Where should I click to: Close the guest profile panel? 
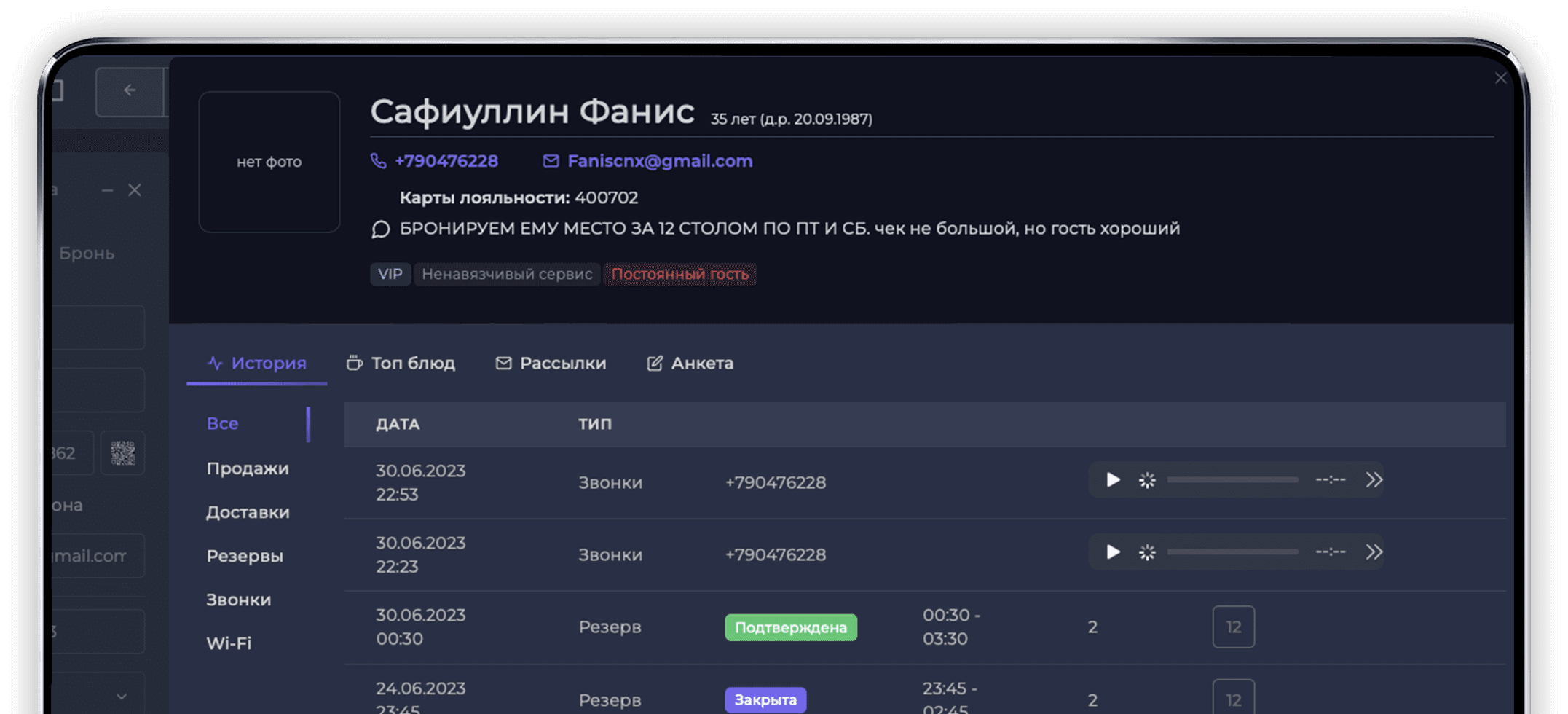1500,78
